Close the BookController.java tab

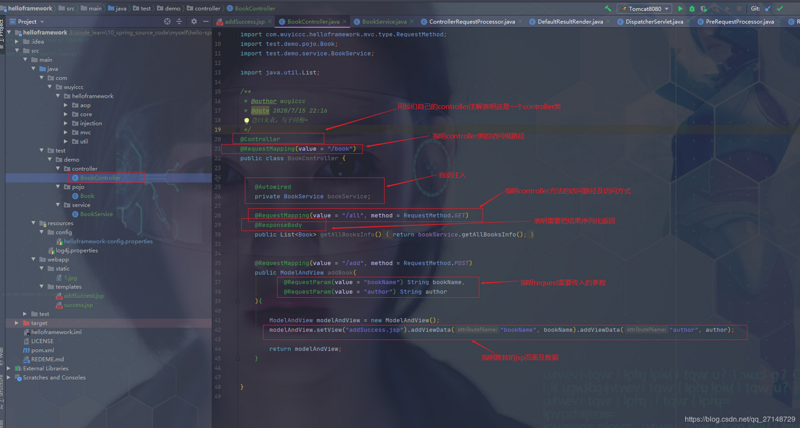pos(344,21)
